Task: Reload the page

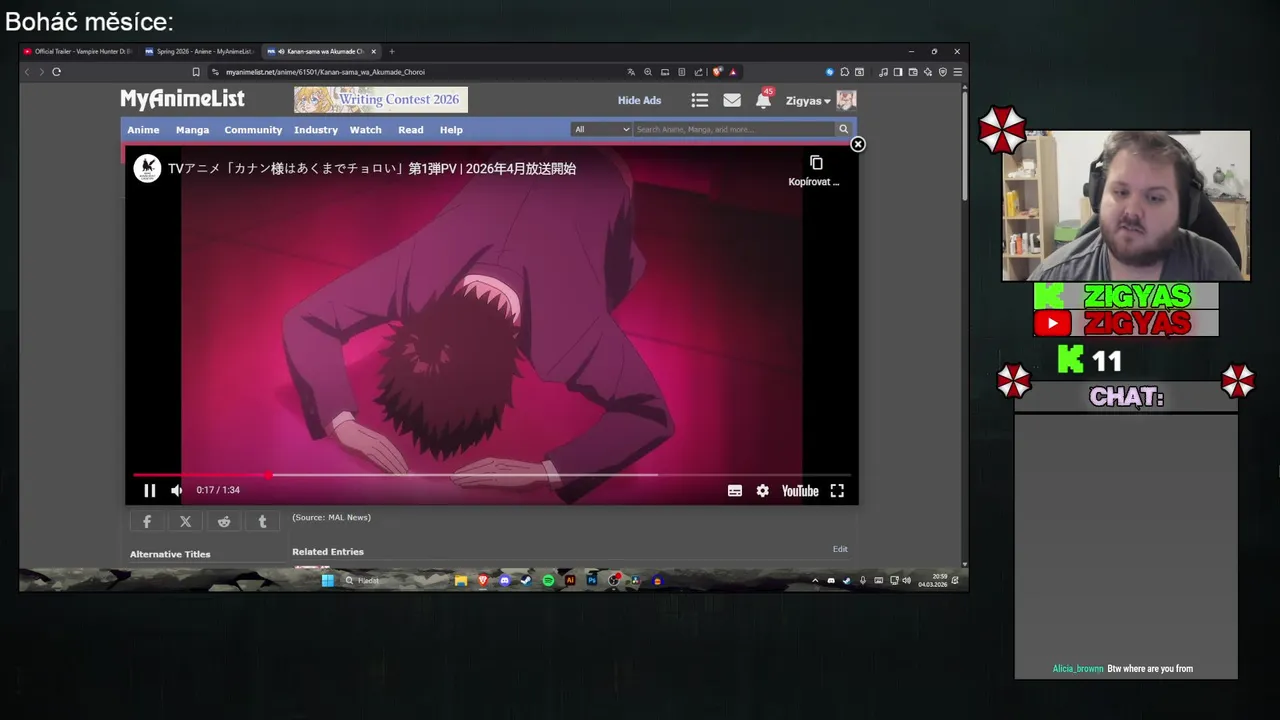Action: point(56,72)
